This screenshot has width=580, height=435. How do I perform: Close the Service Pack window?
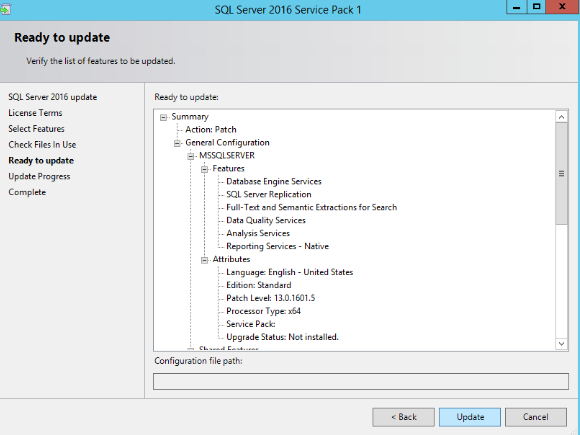tap(562, 7)
